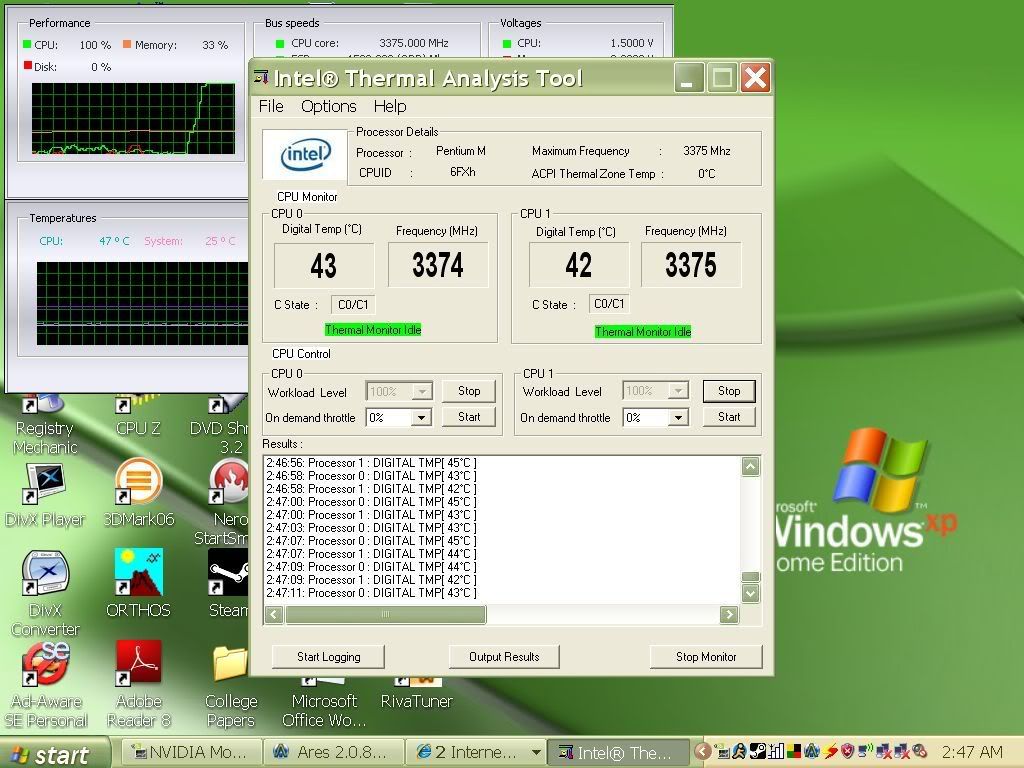Click the Stop Monitor button
This screenshot has height=768, width=1024.
pos(706,657)
